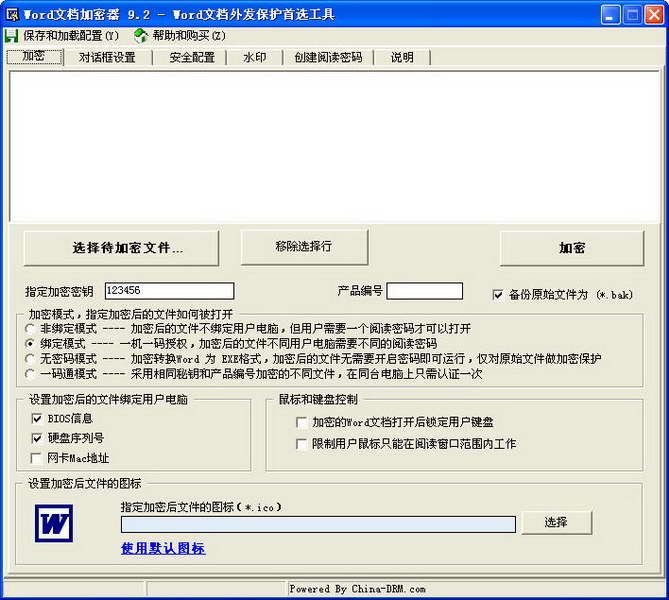The width and height of the screenshot is (669, 600).
Task: Click the help and purchase icon
Action: pyautogui.click(x=140, y=36)
